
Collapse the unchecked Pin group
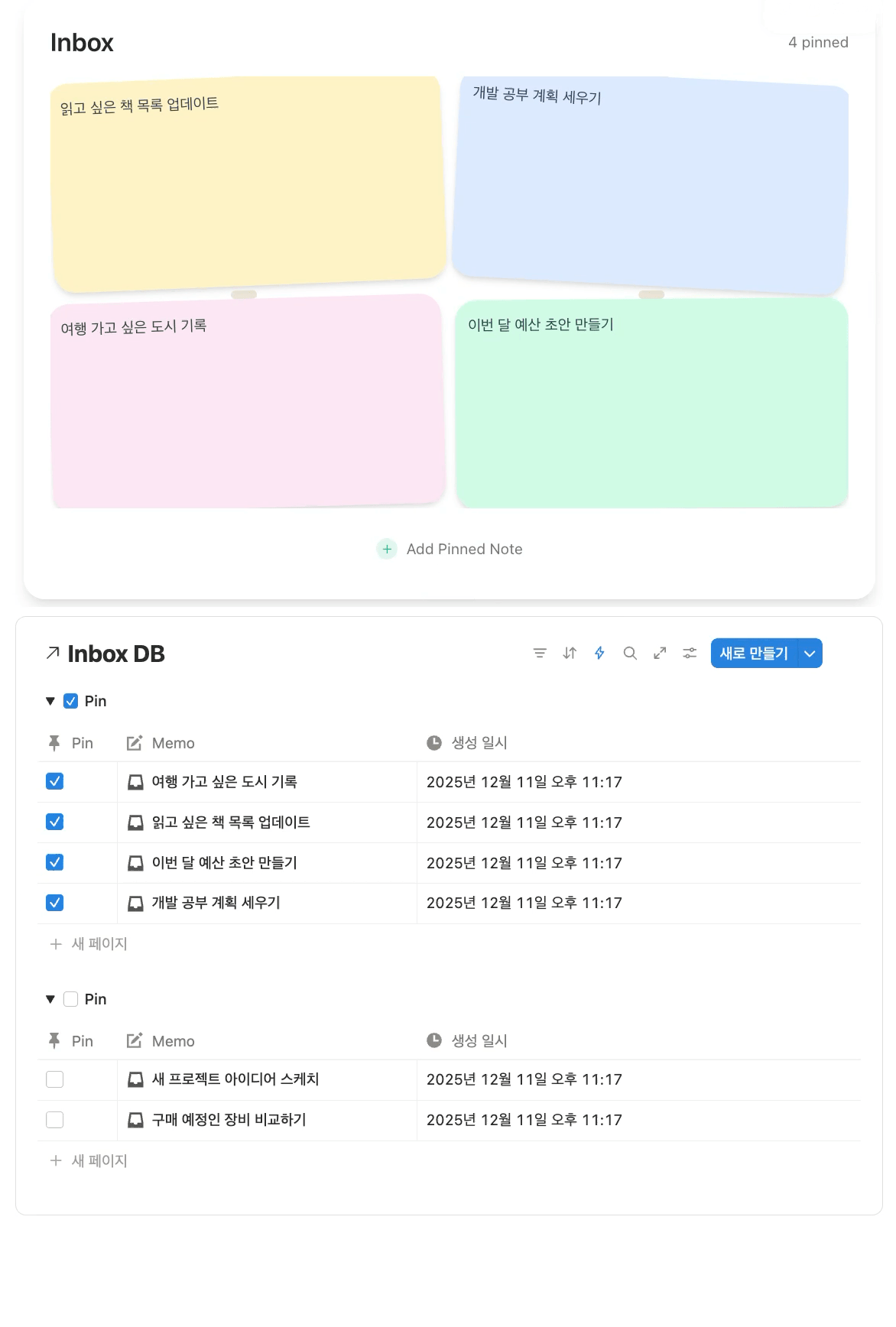point(50,999)
